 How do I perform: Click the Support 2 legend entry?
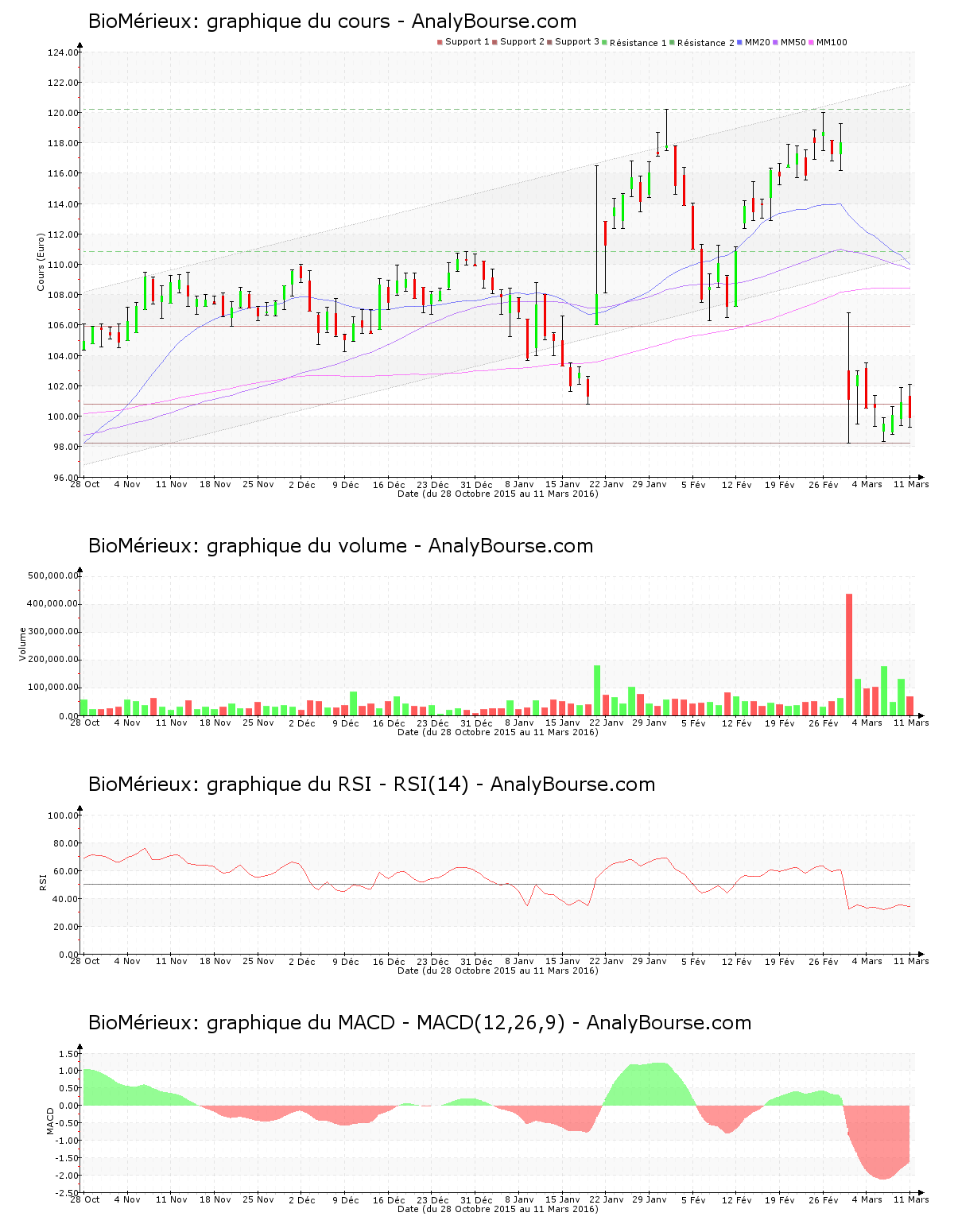click(x=518, y=42)
